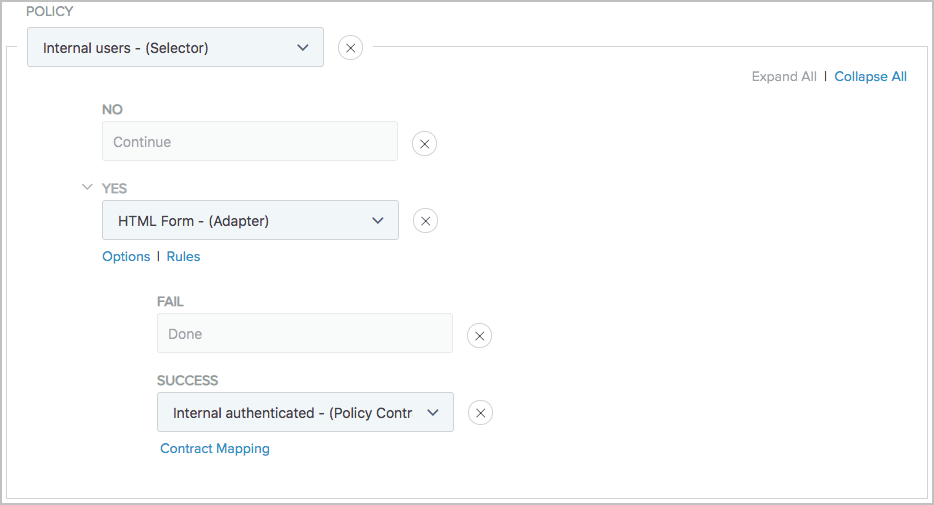Remove the Internal authenticated policy contract
Image resolution: width=934 pixels, height=505 pixels.
[480, 413]
